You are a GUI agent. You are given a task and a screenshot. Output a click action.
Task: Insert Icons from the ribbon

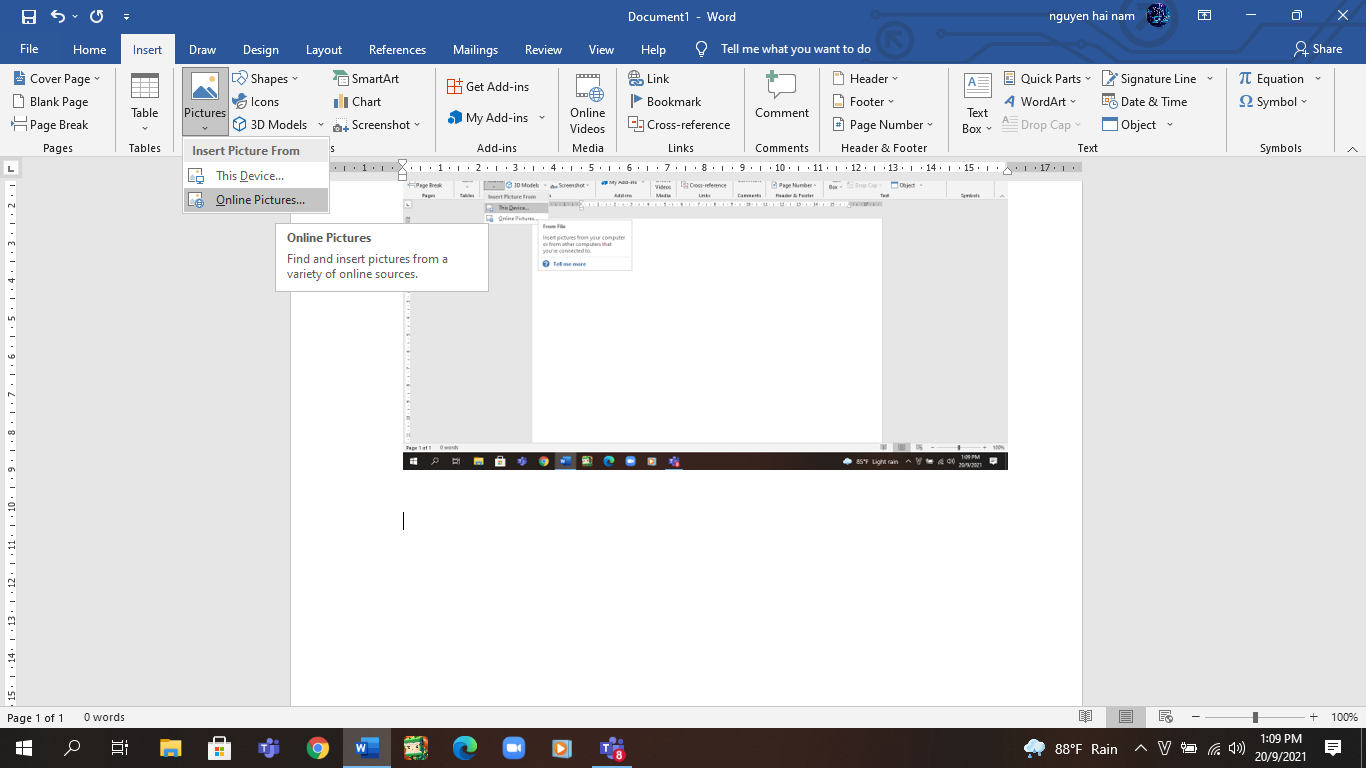pyautogui.click(x=256, y=101)
